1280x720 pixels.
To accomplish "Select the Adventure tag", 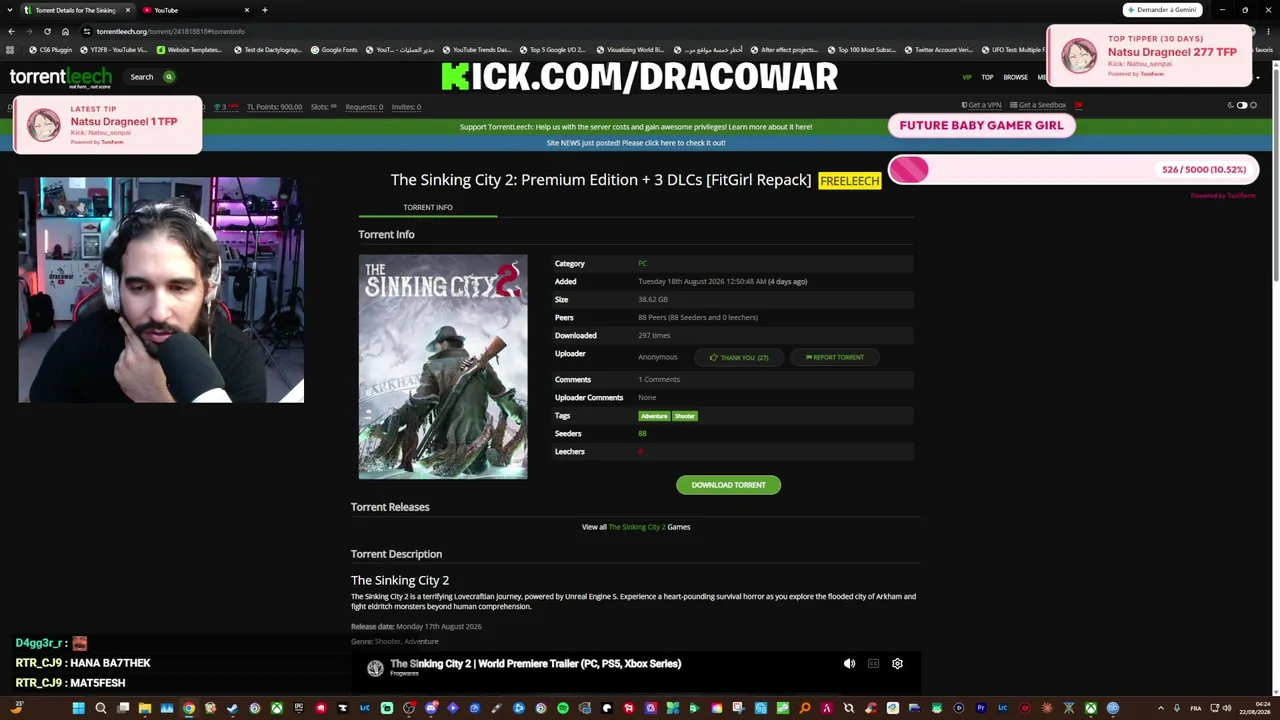I will (654, 416).
